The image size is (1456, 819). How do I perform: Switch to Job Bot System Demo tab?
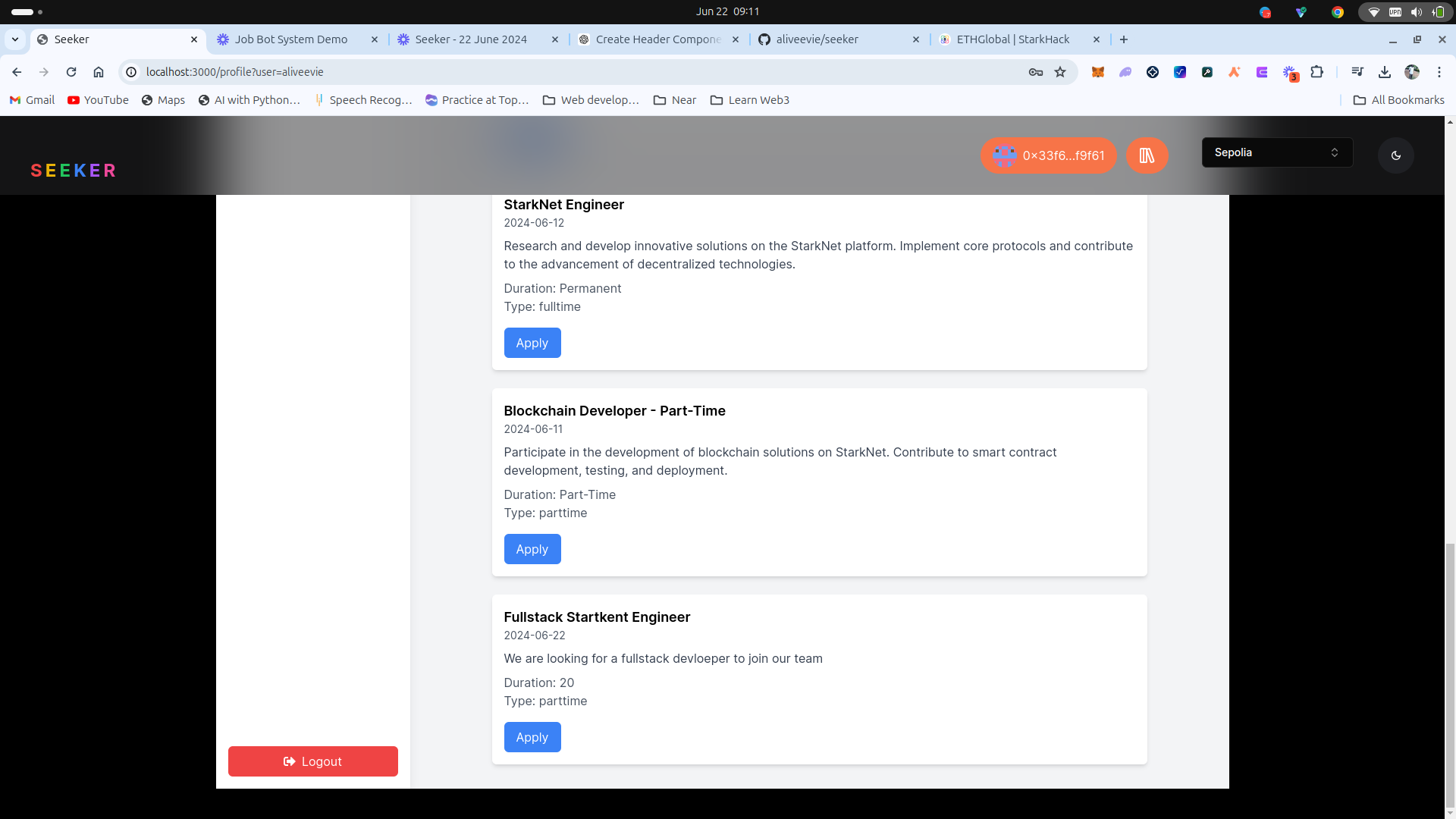tap(291, 39)
